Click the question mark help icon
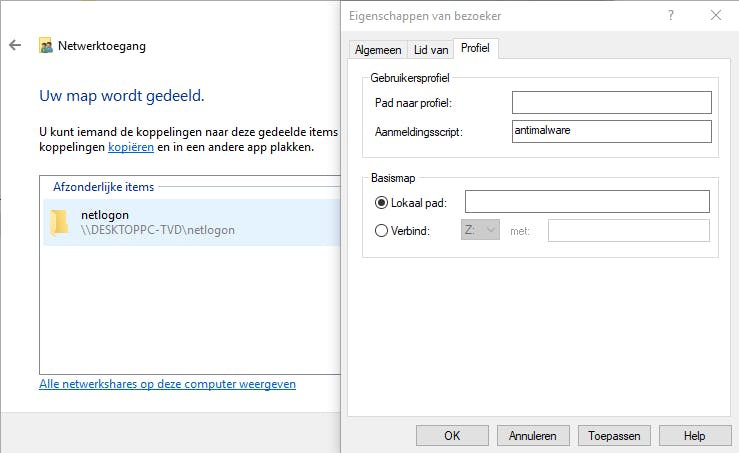This screenshot has width=739, height=453. [x=671, y=15]
